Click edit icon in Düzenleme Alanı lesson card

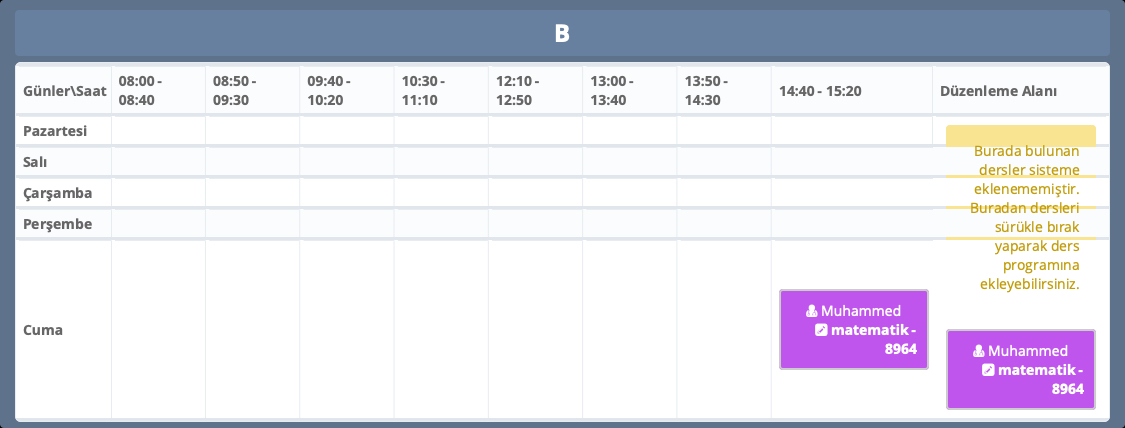pos(988,370)
